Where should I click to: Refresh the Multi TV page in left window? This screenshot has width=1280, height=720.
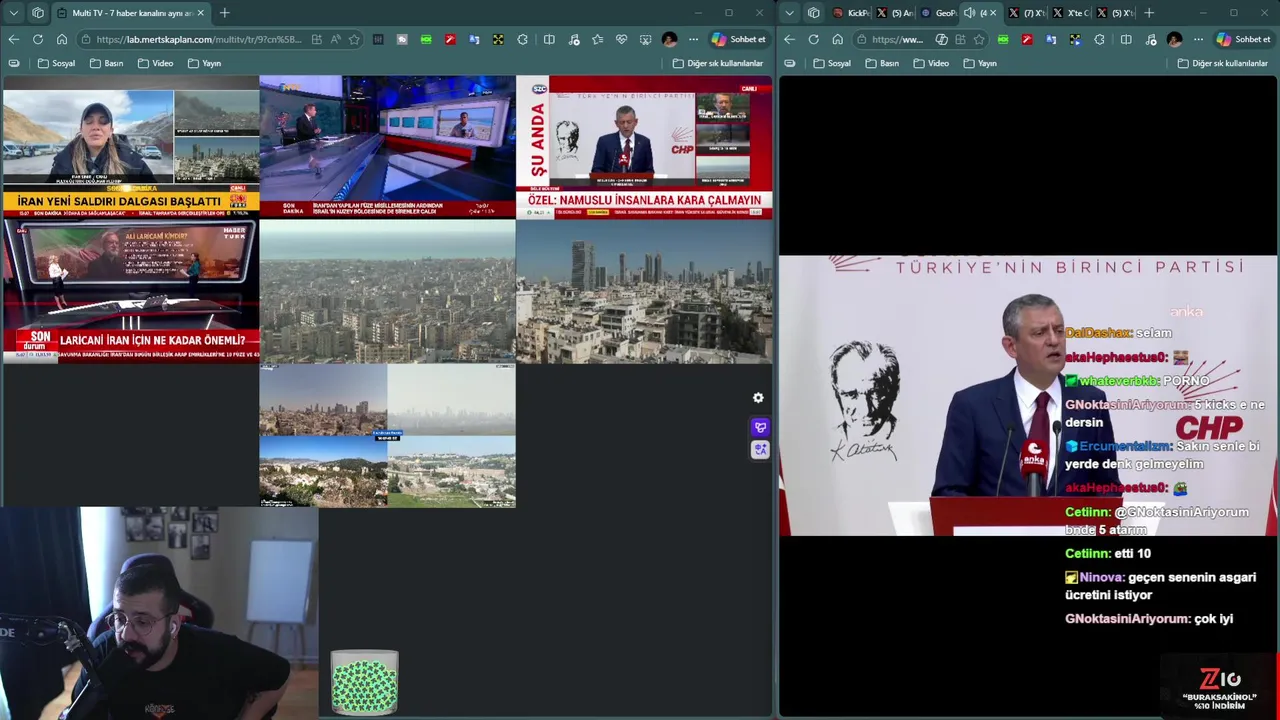tap(38, 39)
